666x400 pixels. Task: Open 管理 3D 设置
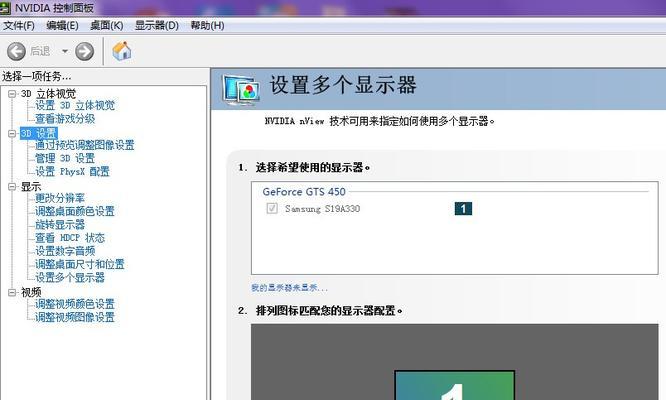click(x=65, y=158)
